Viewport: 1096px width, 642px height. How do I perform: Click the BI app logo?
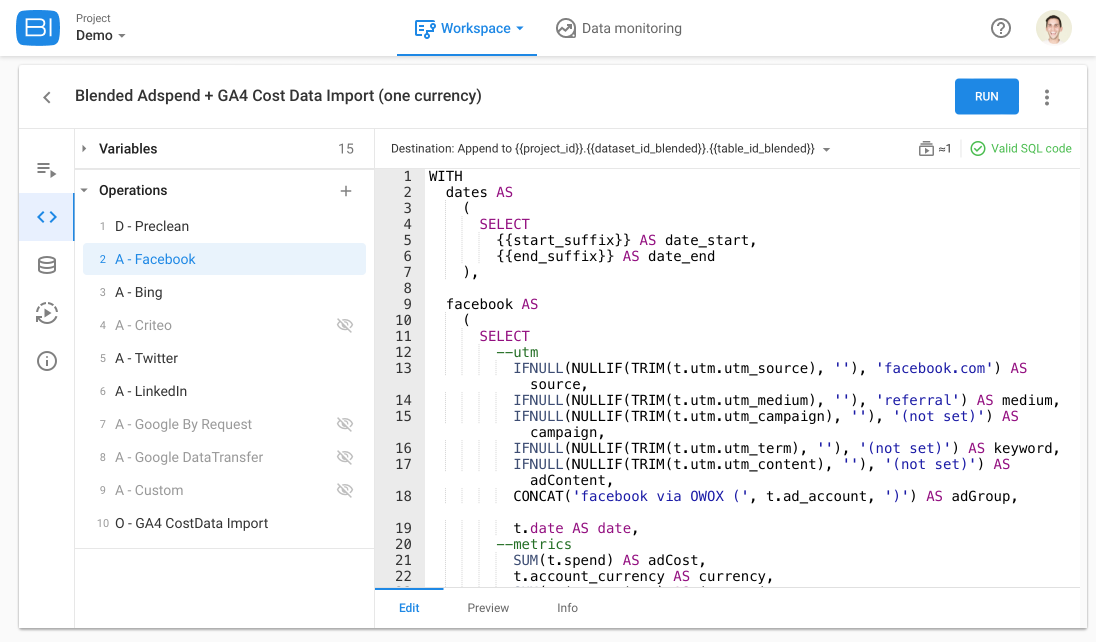[38, 28]
